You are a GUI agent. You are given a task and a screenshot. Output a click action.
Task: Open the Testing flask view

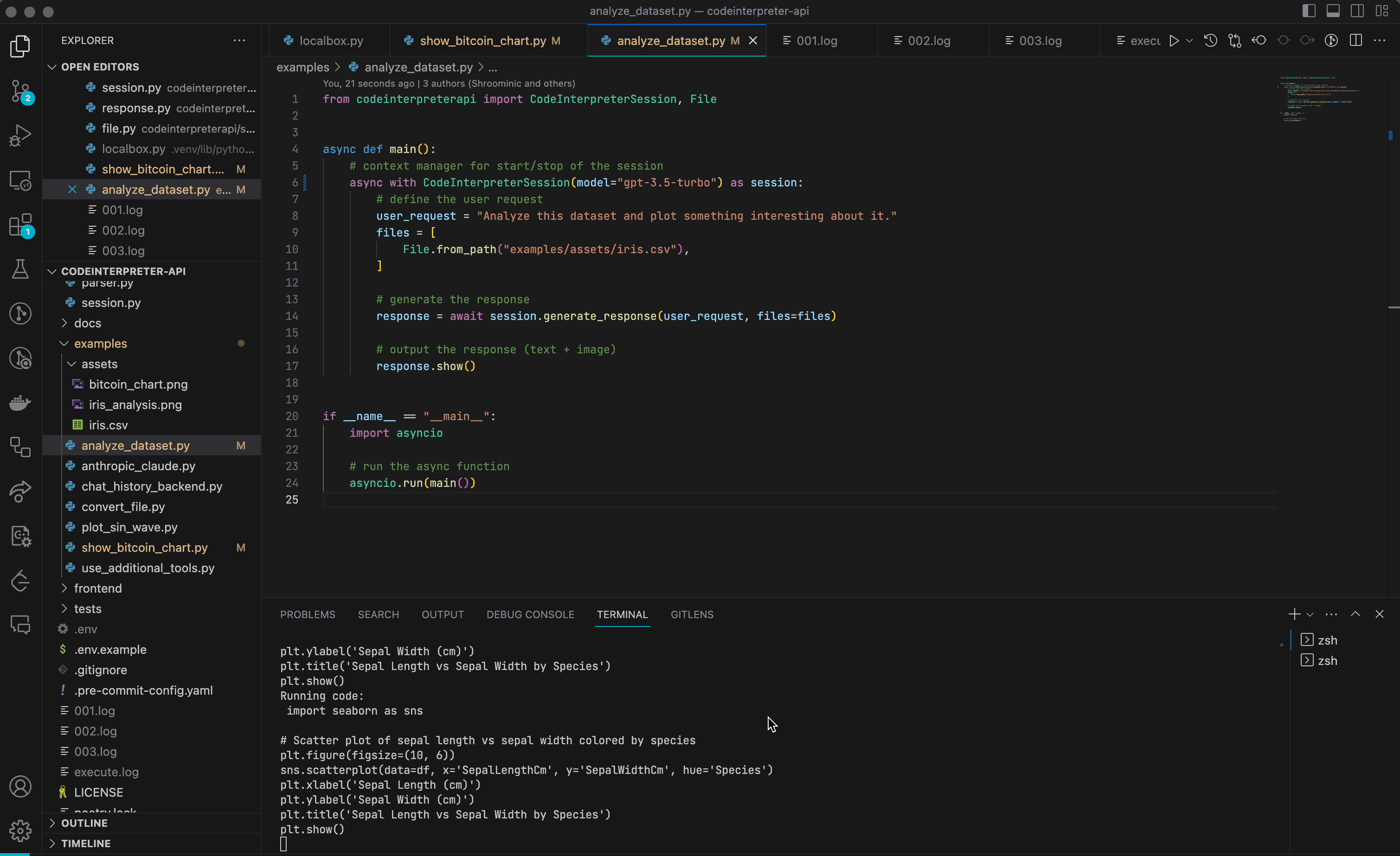(20, 269)
